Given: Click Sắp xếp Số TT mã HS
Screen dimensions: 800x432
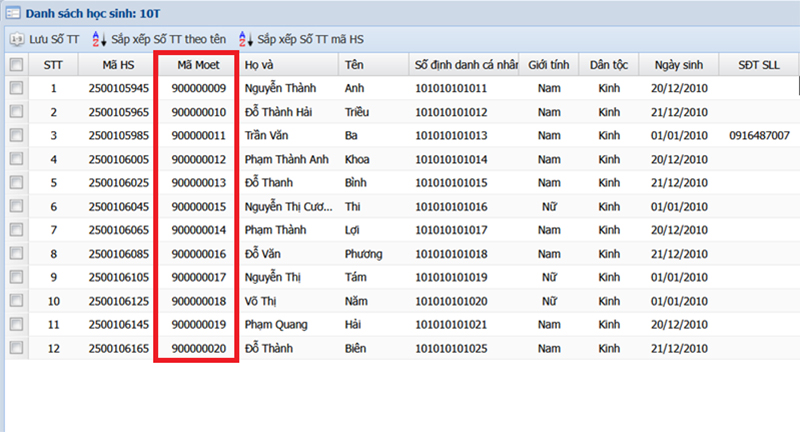Looking at the screenshot, I should click(x=301, y=39).
